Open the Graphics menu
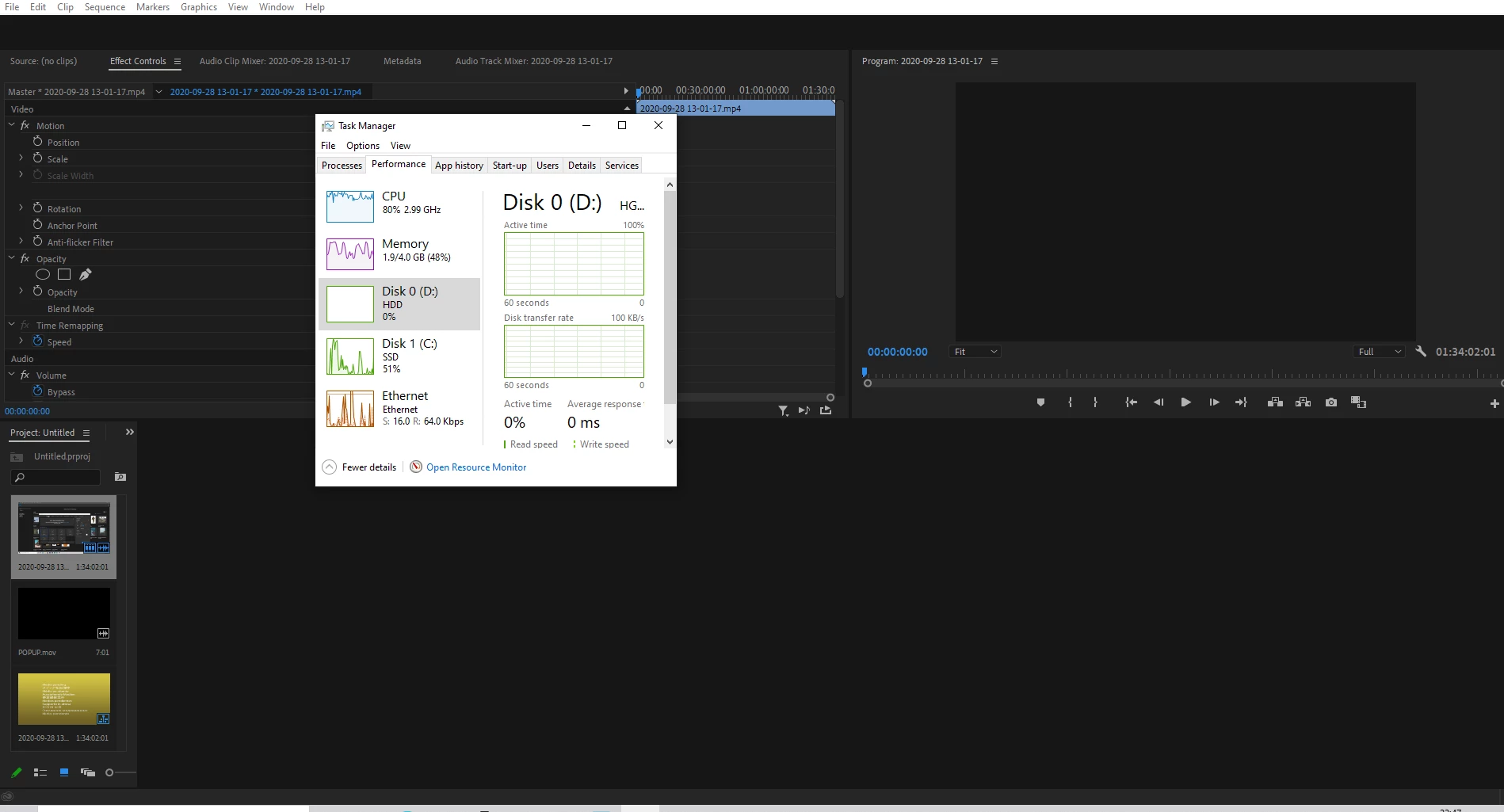 (x=199, y=7)
